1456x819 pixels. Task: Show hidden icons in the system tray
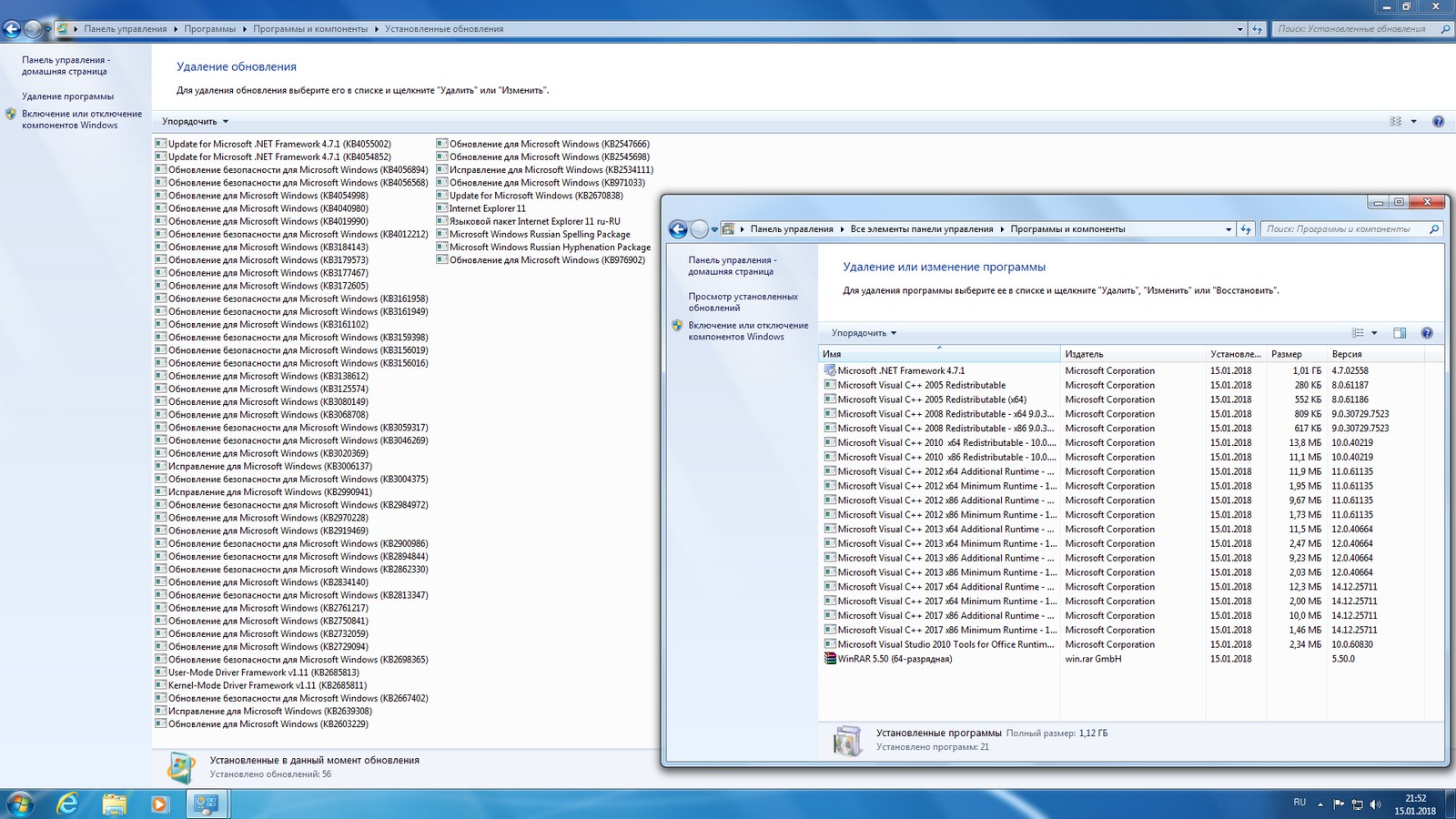[x=1321, y=804]
